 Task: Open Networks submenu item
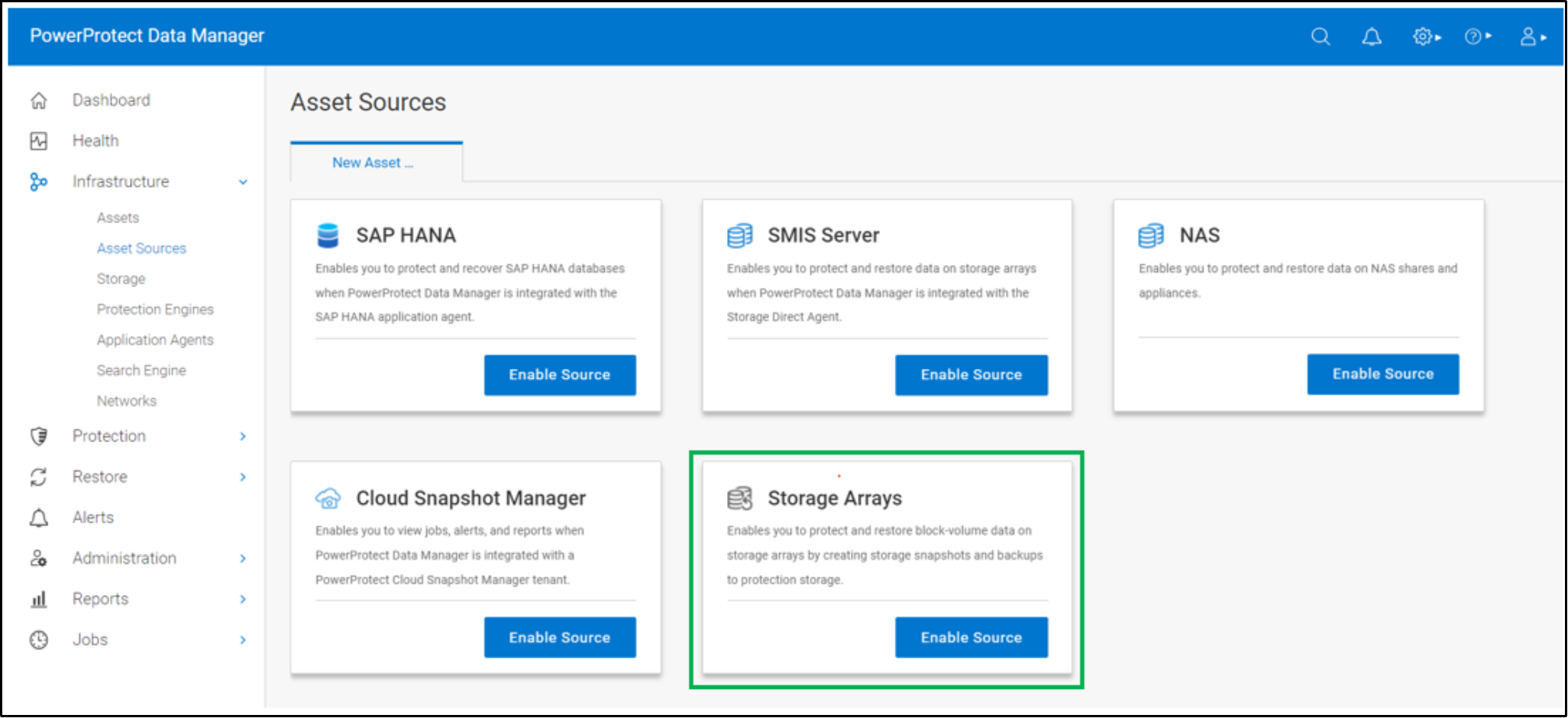click(127, 401)
